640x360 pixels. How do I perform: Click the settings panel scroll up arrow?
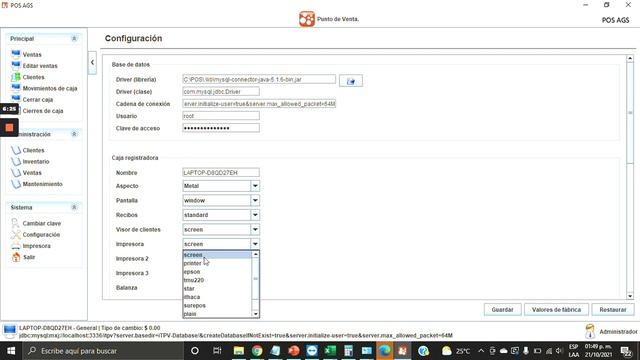pos(630,59)
